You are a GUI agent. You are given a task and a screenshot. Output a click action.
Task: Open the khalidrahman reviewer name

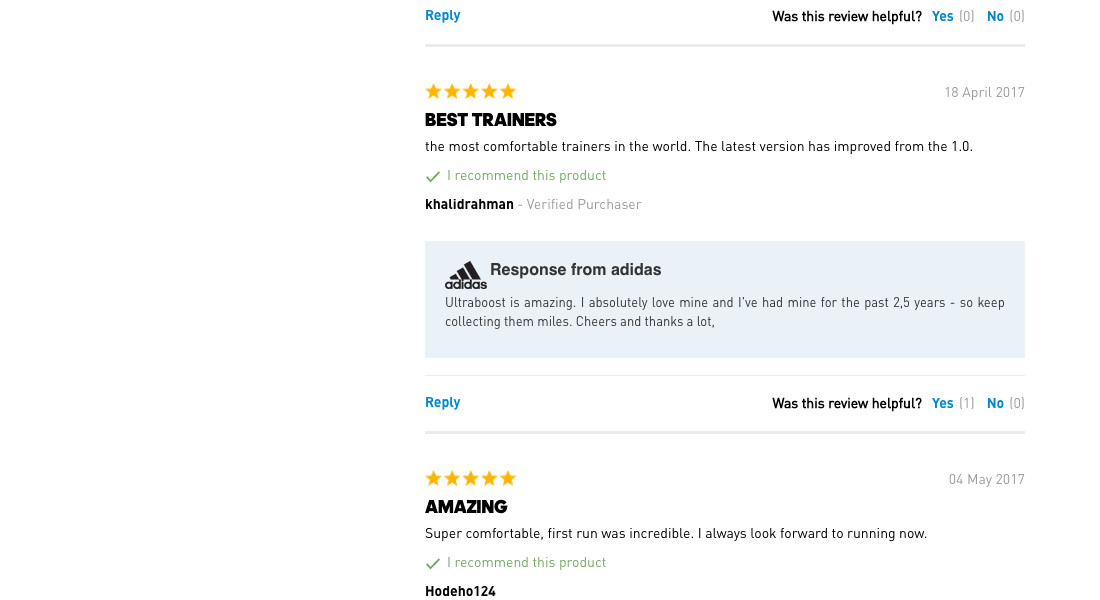tap(469, 204)
